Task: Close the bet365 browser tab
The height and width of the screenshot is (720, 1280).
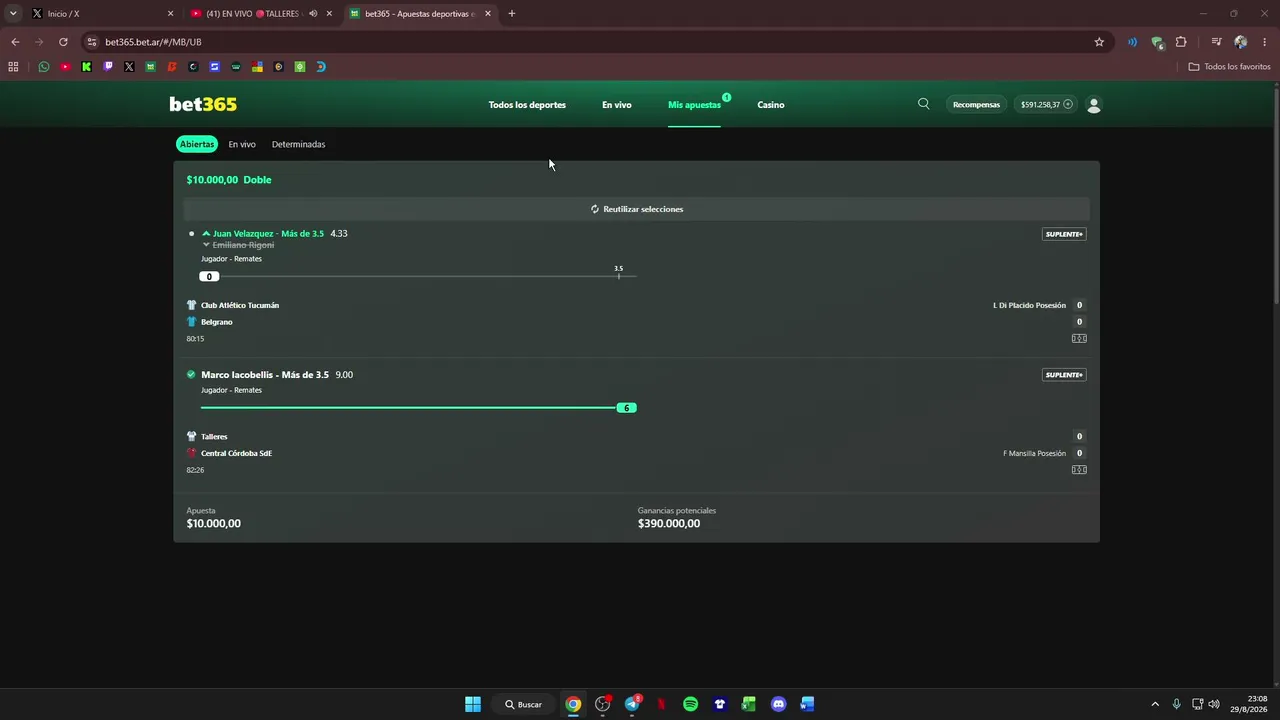Action: [488, 14]
